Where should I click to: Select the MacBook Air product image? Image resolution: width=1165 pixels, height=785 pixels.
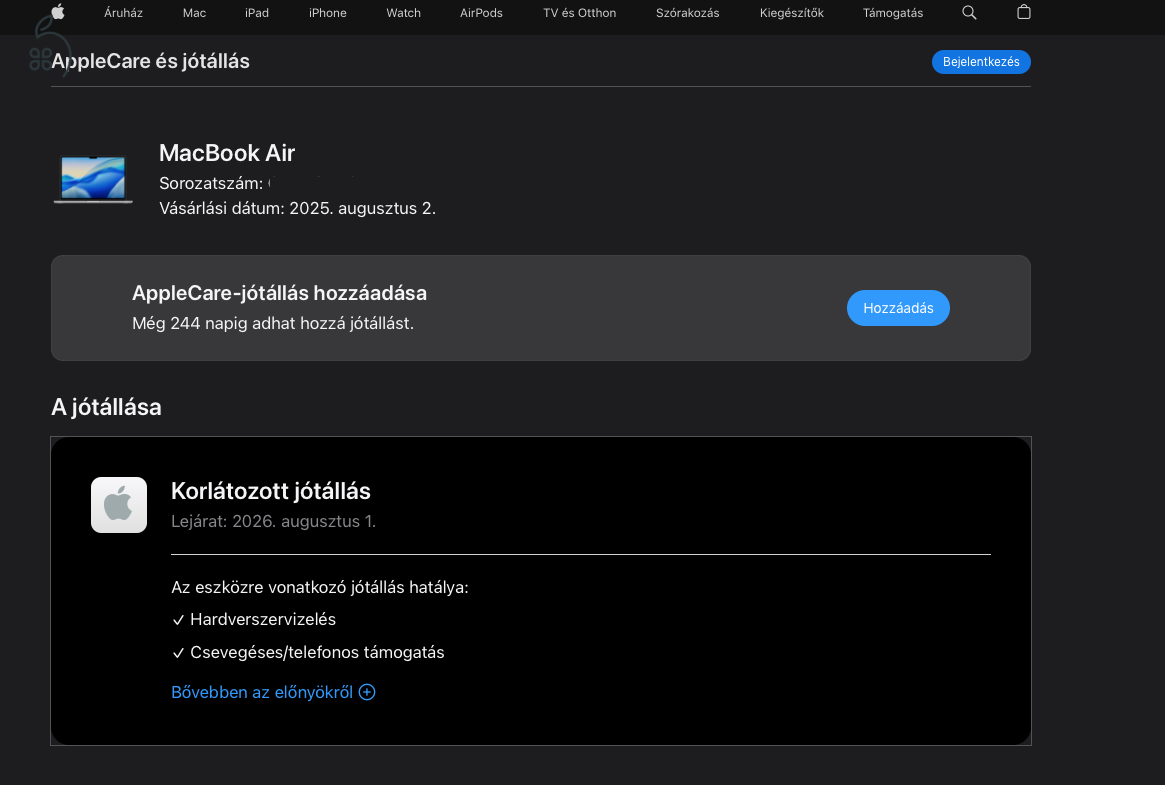click(92, 178)
